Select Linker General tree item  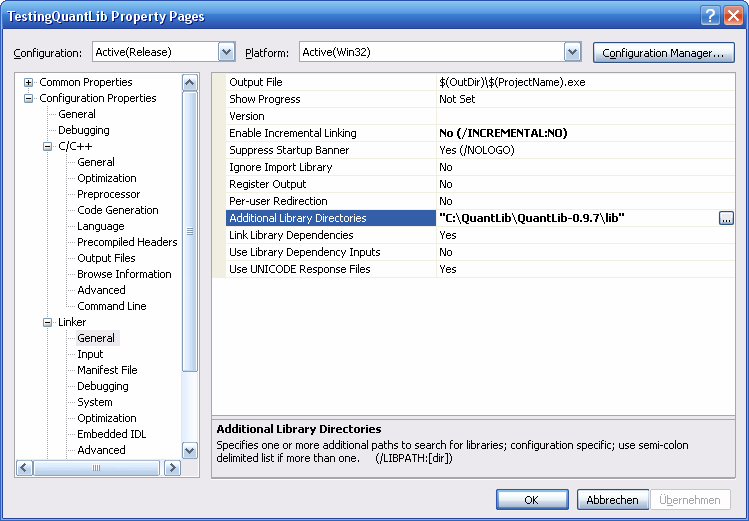click(x=96, y=338)
